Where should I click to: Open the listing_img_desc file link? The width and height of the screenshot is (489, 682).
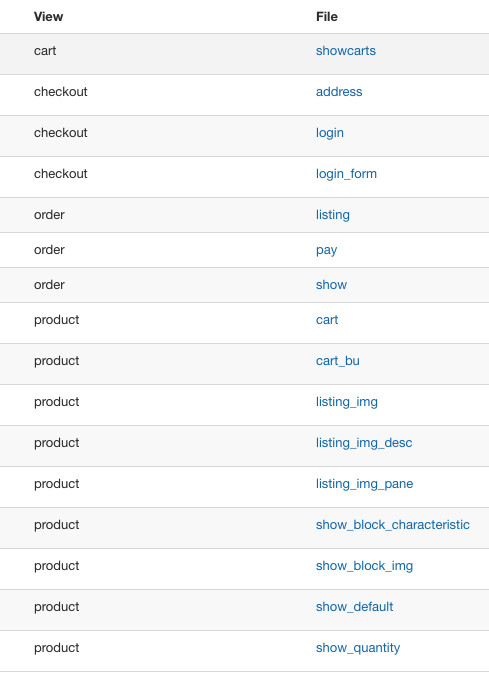coord(364,443)
